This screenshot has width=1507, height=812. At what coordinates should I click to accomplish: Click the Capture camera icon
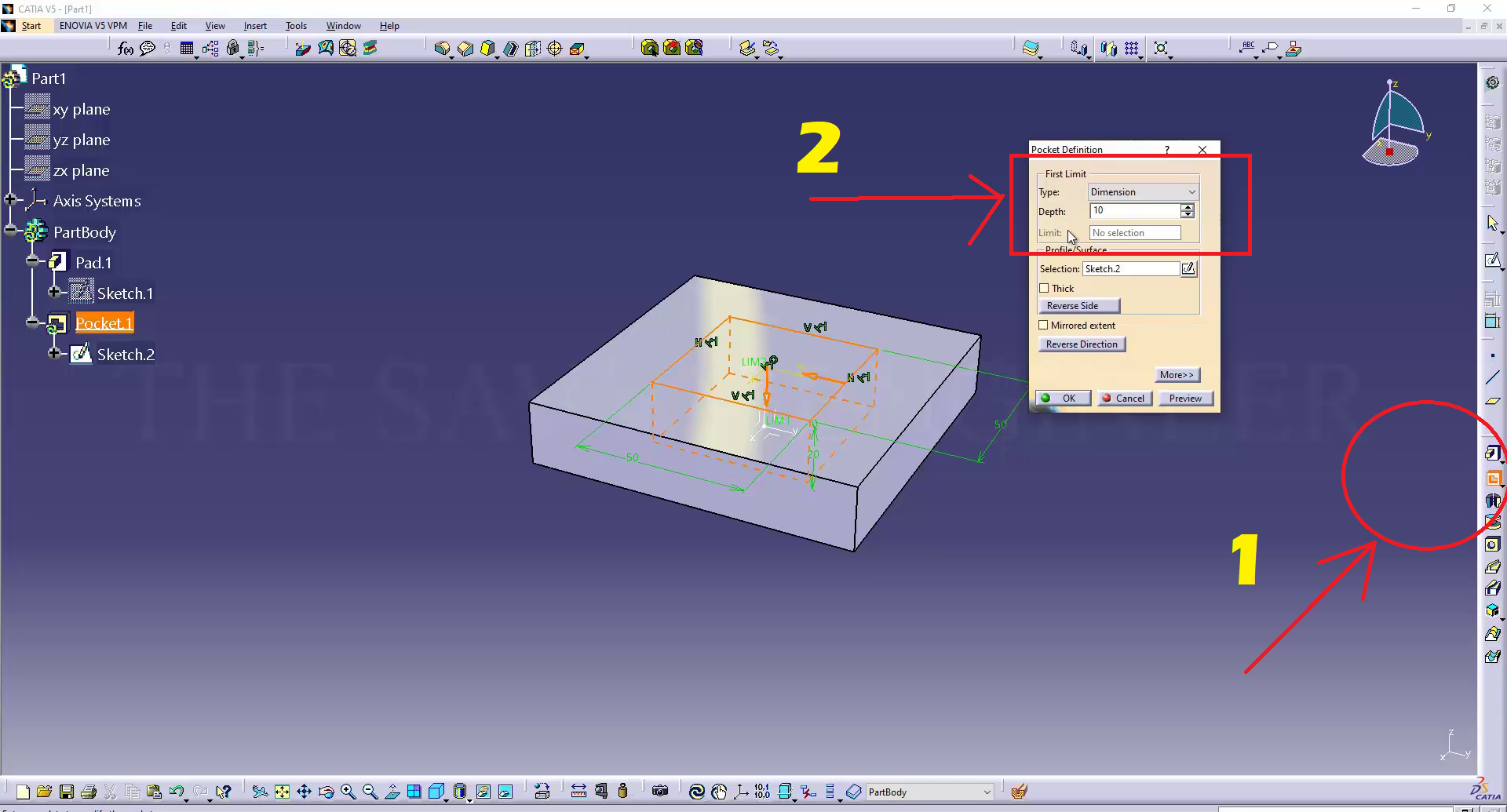point(660,792)
